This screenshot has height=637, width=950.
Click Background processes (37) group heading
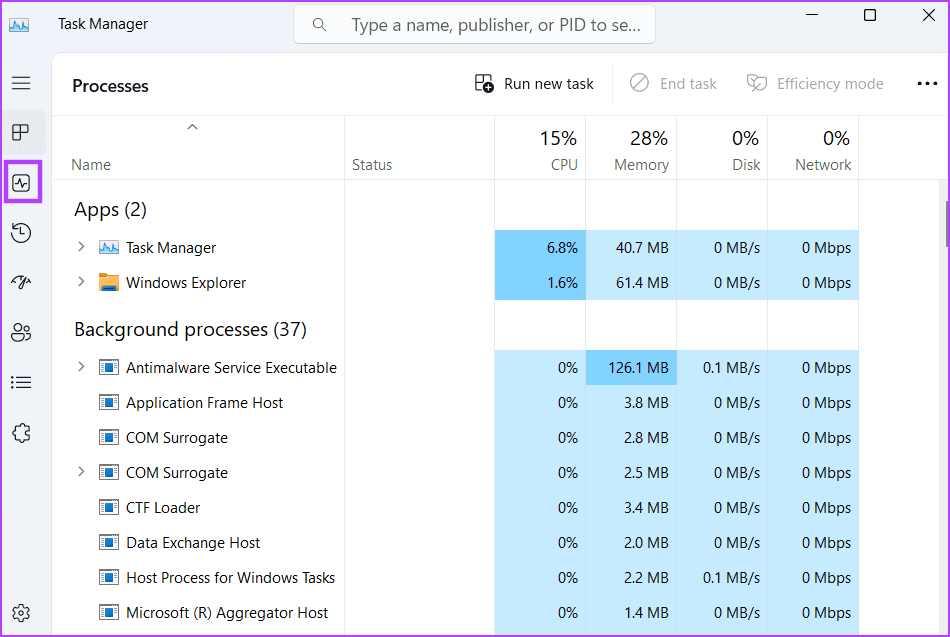[x=190, y=330]
